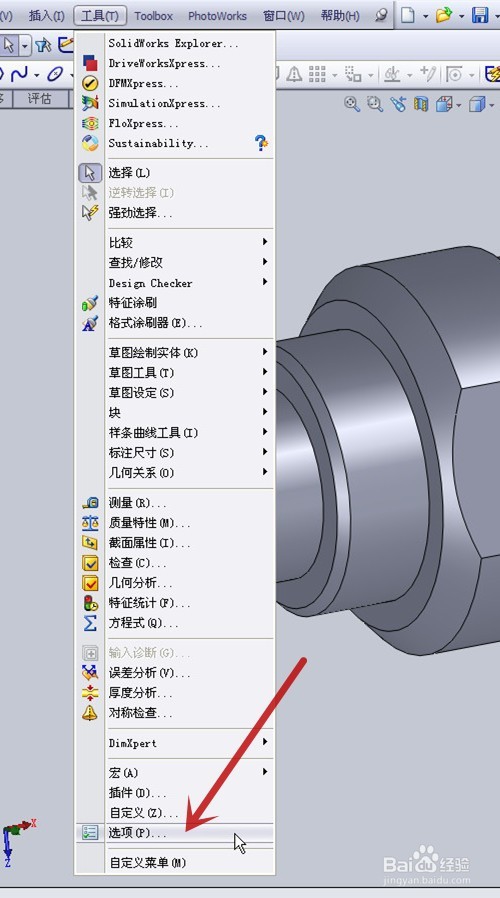Screen dimensions: 500x898
Task: Click the display style cube icon
Action: click(477, 104)
